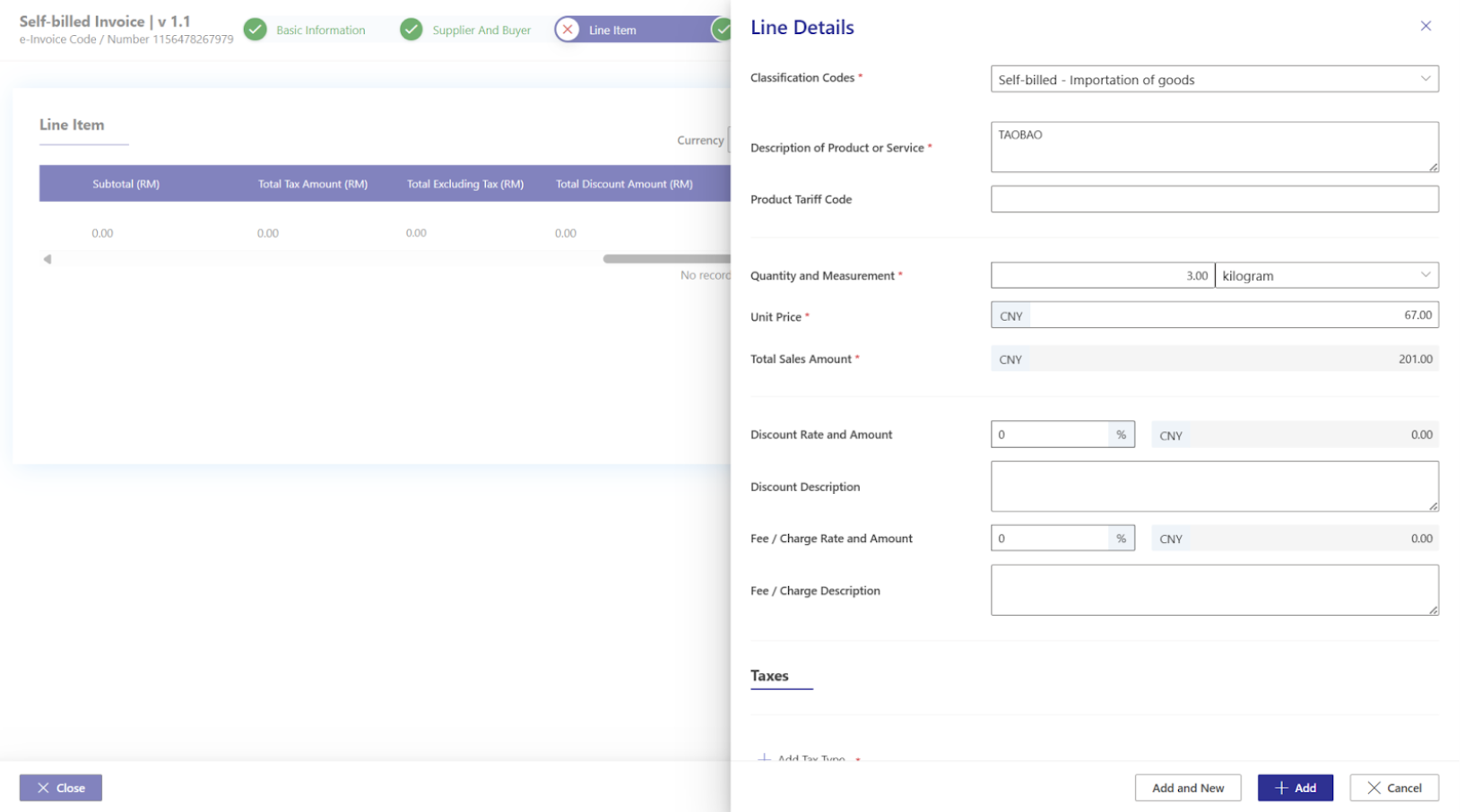Select the Line Item step tab
This screenshot has height=812, width=1465.
[612, 30]
